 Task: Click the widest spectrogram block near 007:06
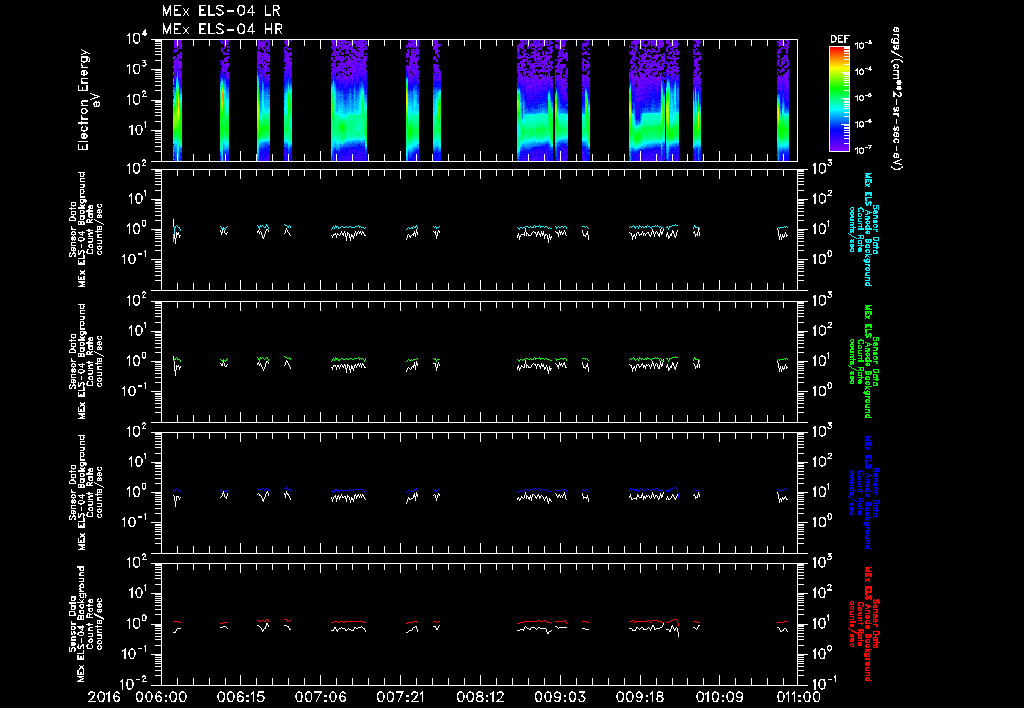pos(349,100)
